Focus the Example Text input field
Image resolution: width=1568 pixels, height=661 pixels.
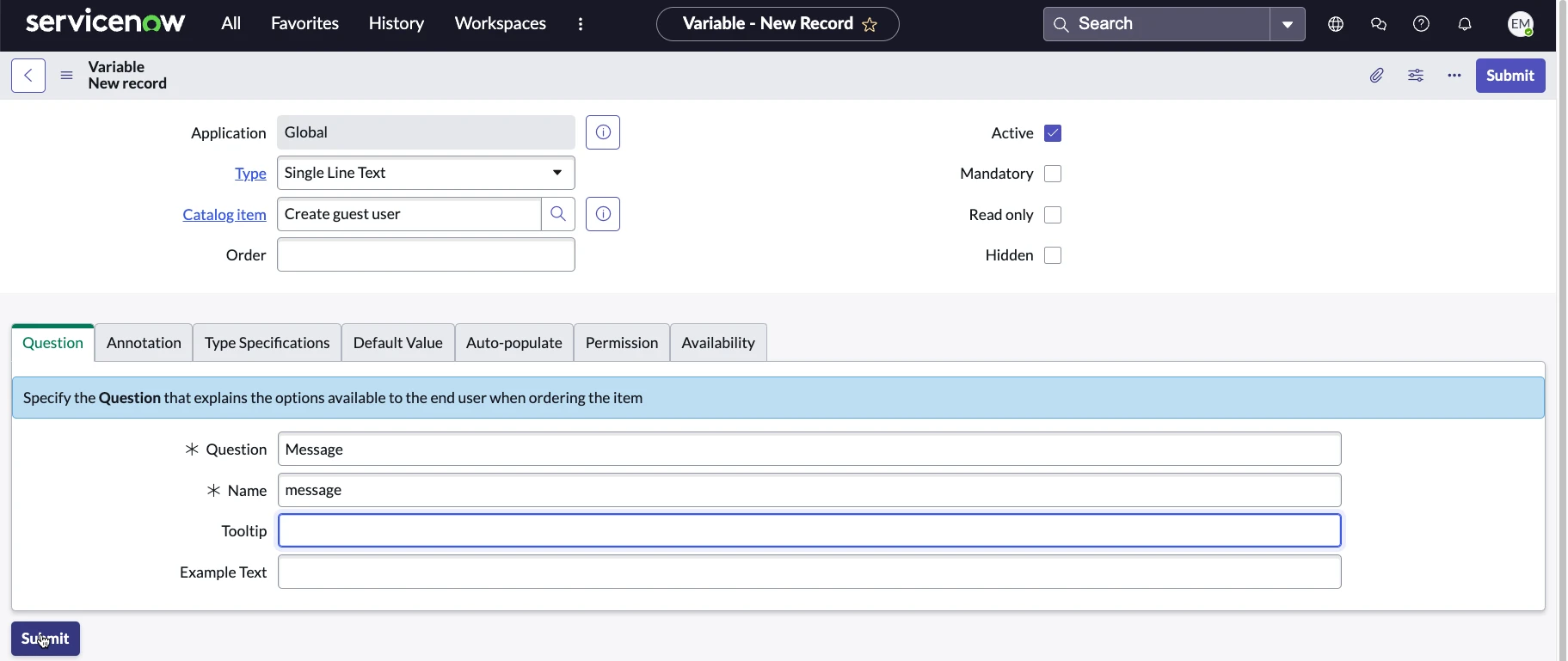click(x=809, y=572)
